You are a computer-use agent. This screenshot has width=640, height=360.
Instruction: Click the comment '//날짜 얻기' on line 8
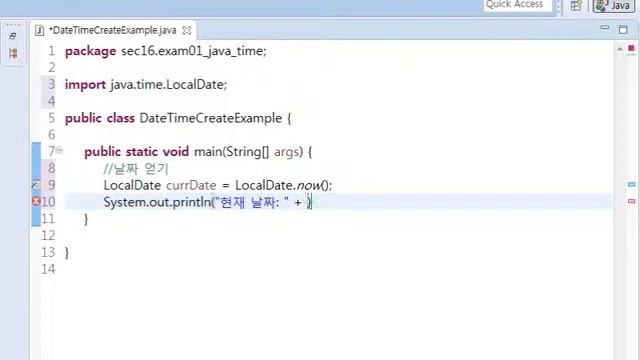(x=136, y=169)
